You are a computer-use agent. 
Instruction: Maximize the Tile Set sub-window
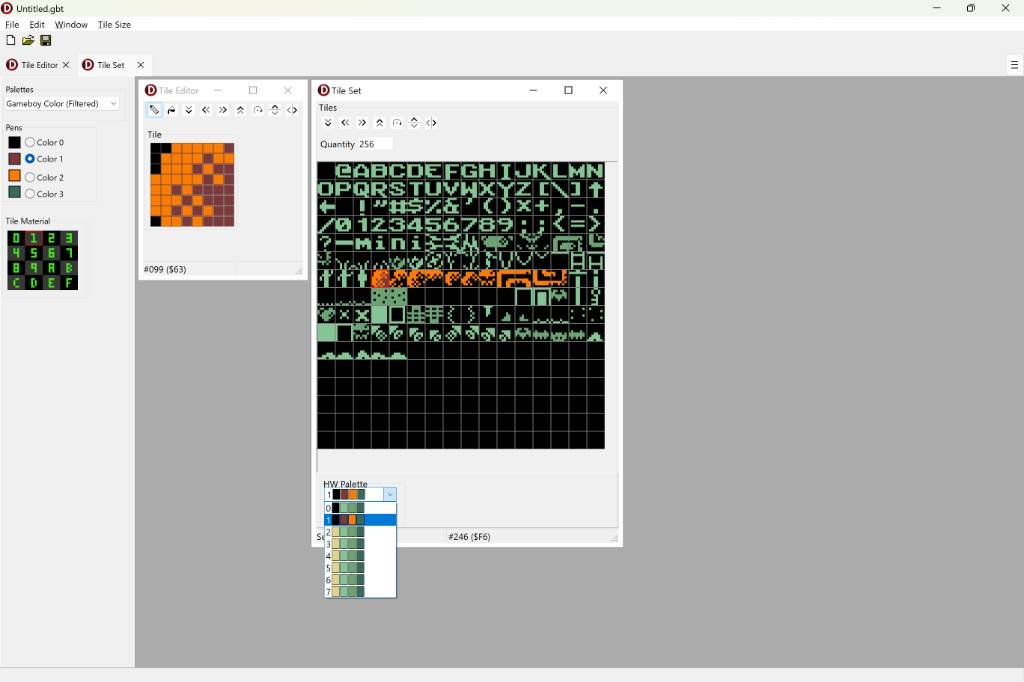(x=568, y=90)
